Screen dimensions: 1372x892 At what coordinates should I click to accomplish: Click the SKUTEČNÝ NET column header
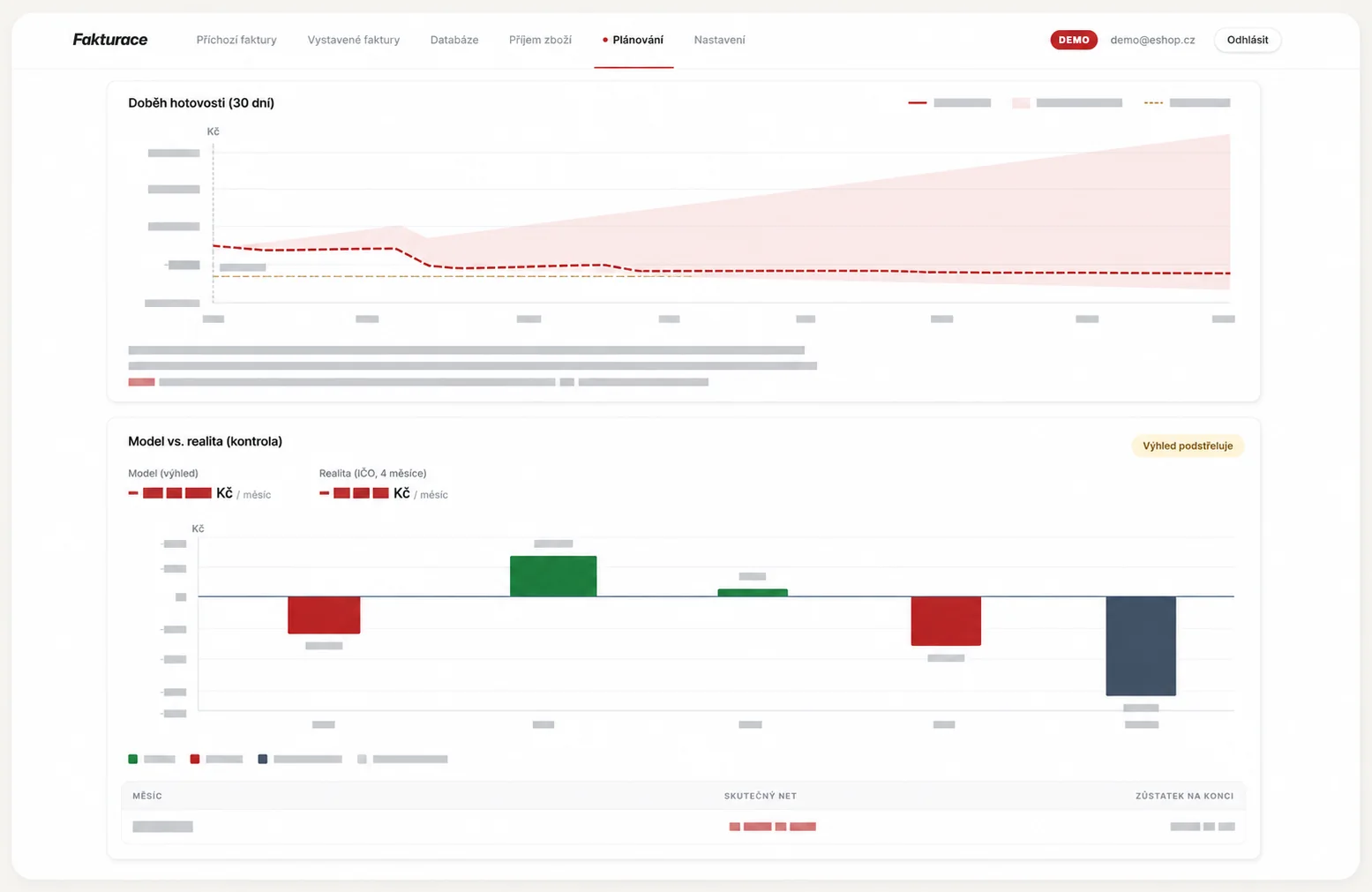point(761,796)
